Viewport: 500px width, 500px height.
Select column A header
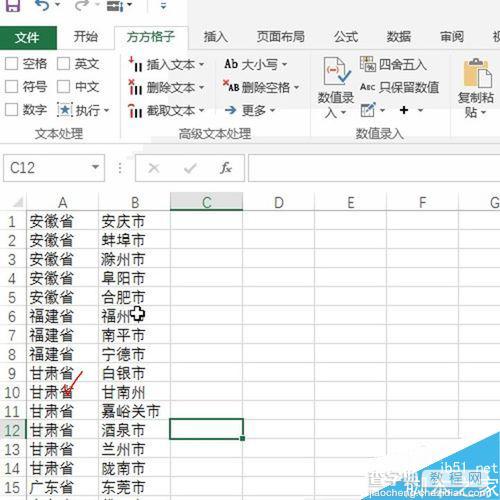(62, 202)
